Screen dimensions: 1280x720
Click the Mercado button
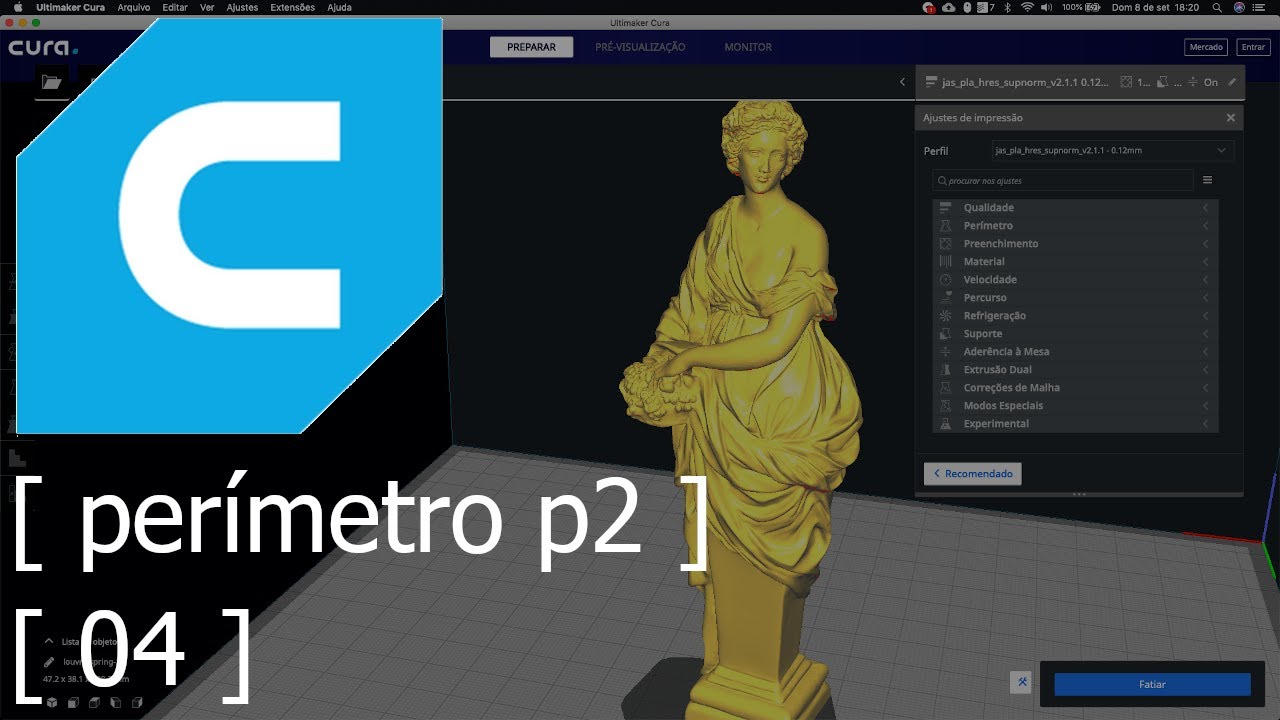coord(1205,47)
